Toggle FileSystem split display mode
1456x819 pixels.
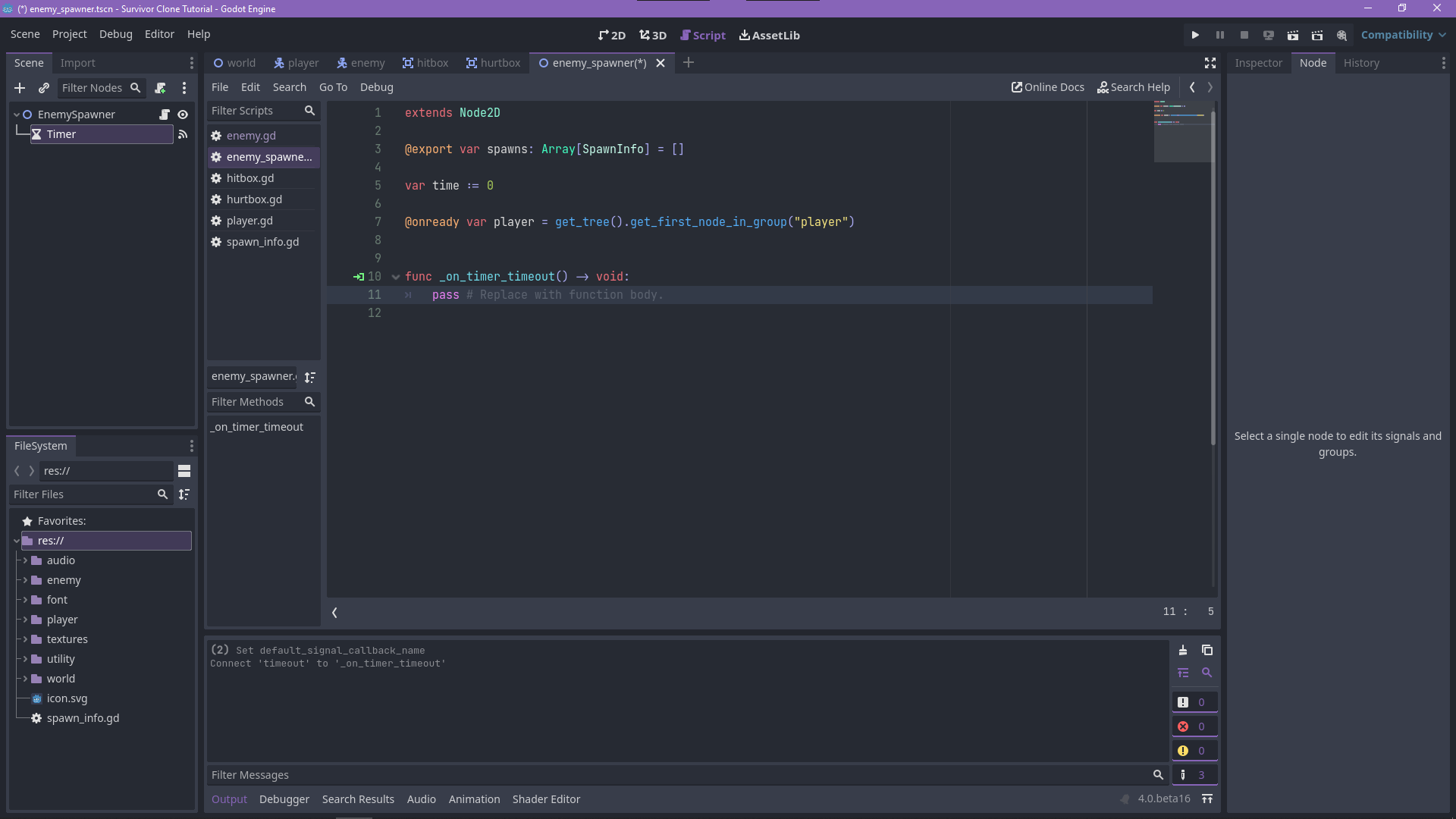[x=184, y=471]
